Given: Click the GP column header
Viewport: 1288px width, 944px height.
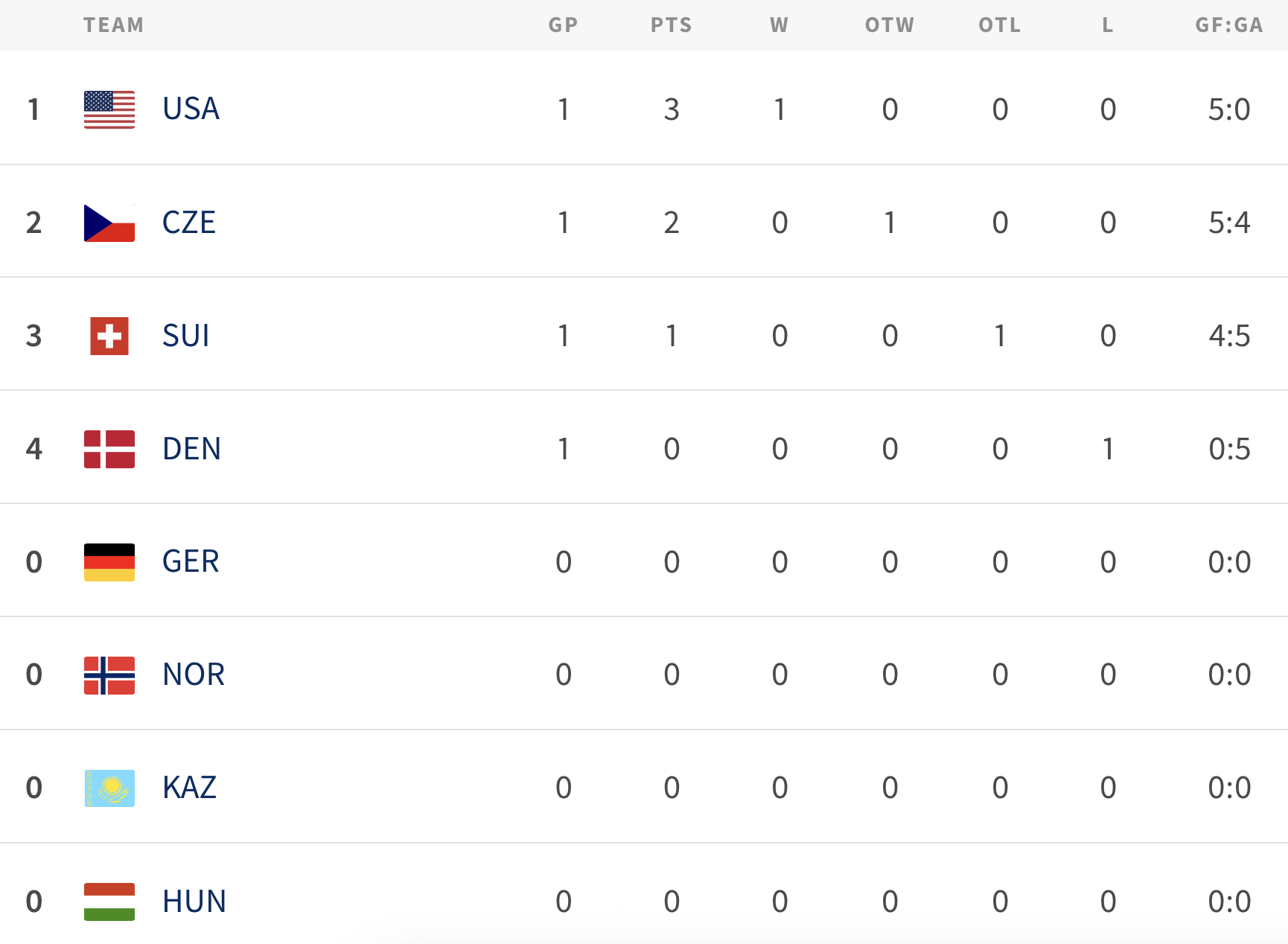Looking at the screenshot, I should [563, 25].
